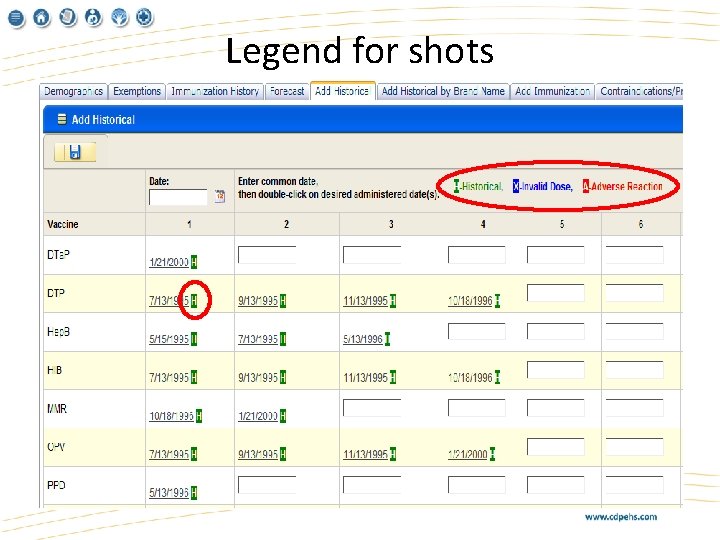Click the MMR dose 3 empty field
Image resolution: width=720 pixels, height=540 pixels.
(x=372, y=408)
